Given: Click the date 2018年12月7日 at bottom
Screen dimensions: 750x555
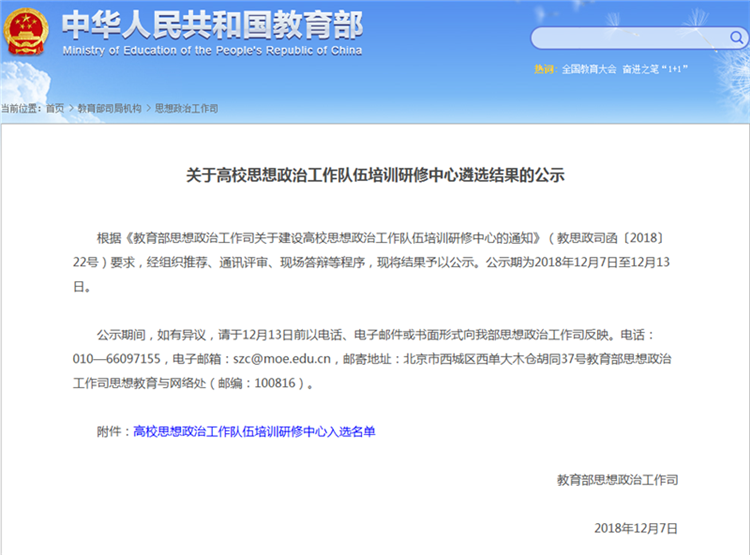Looking at the screenshot, I should [636, 527].
